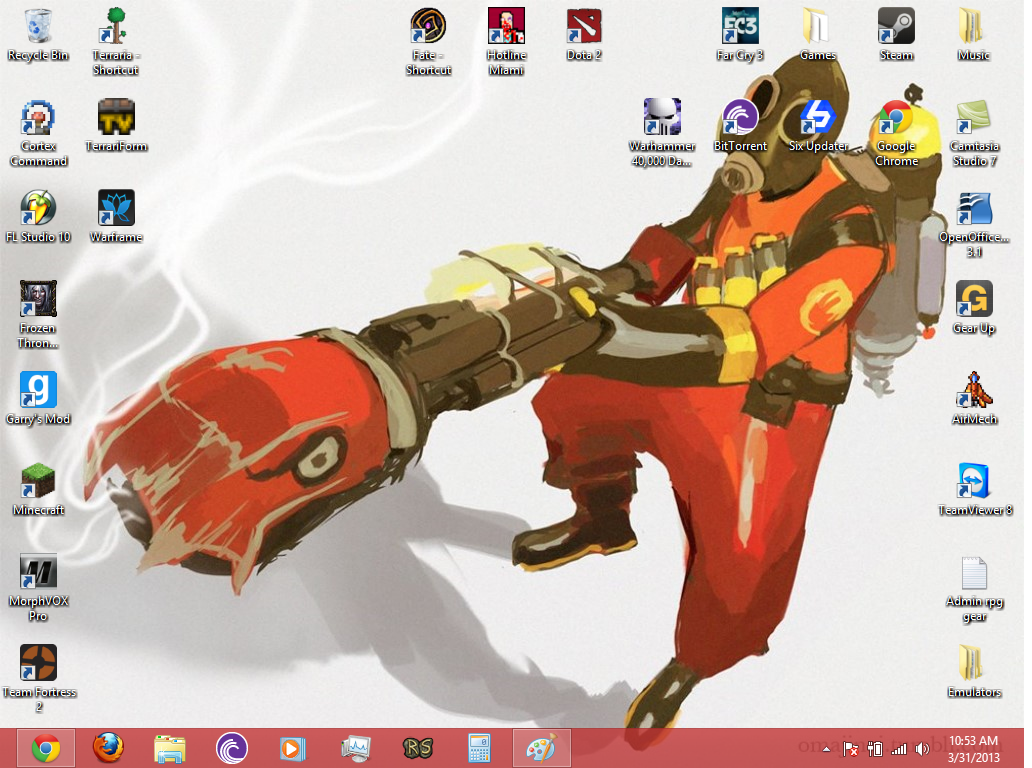1032x768 pixels.
Task: Click the BitTorrent taskbar button
Action: click(x=232, y=748)
